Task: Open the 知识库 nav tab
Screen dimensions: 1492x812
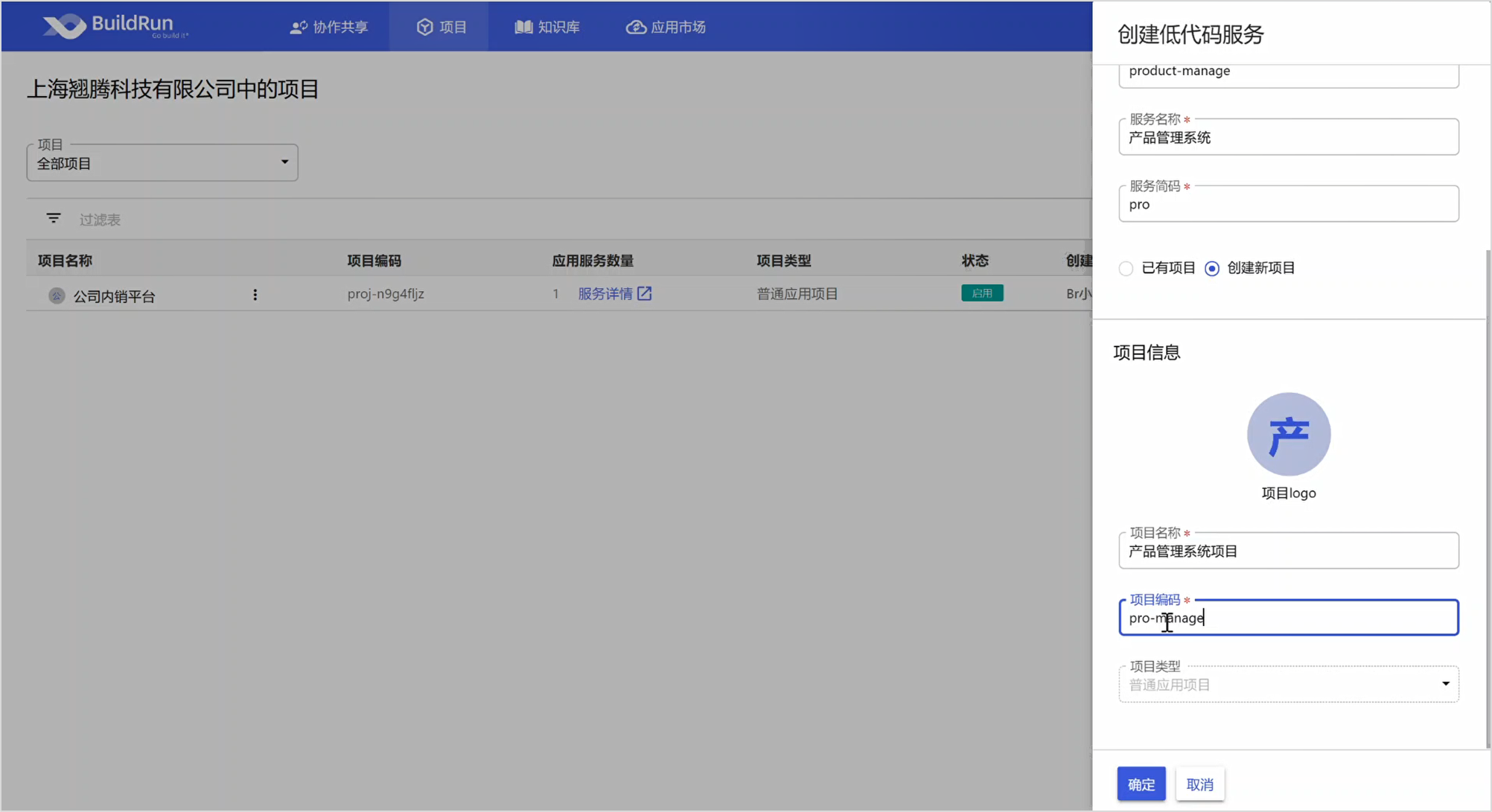Action: coord(547,28)
